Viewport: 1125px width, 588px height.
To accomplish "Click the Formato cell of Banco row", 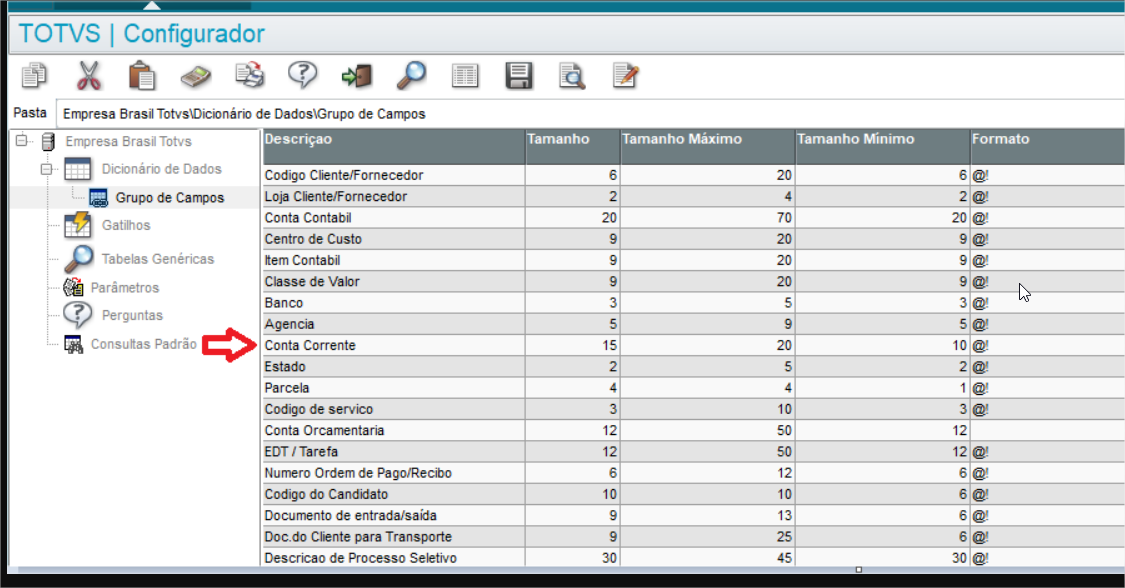I will coord(1048,303).
